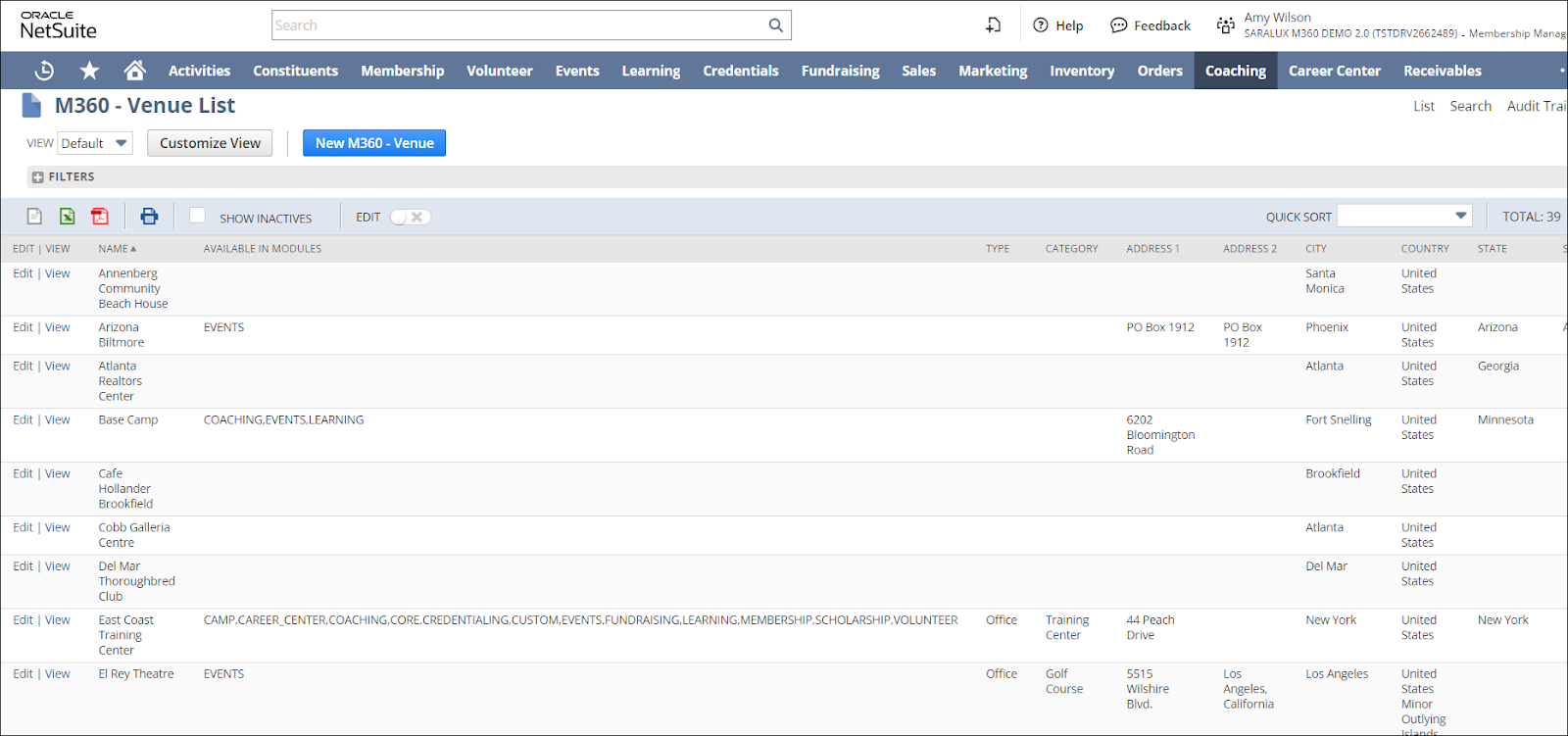This screenshot has height=736, width=1568.
Task: Export list to Excel icon
Action: click(x=67, y=217)
